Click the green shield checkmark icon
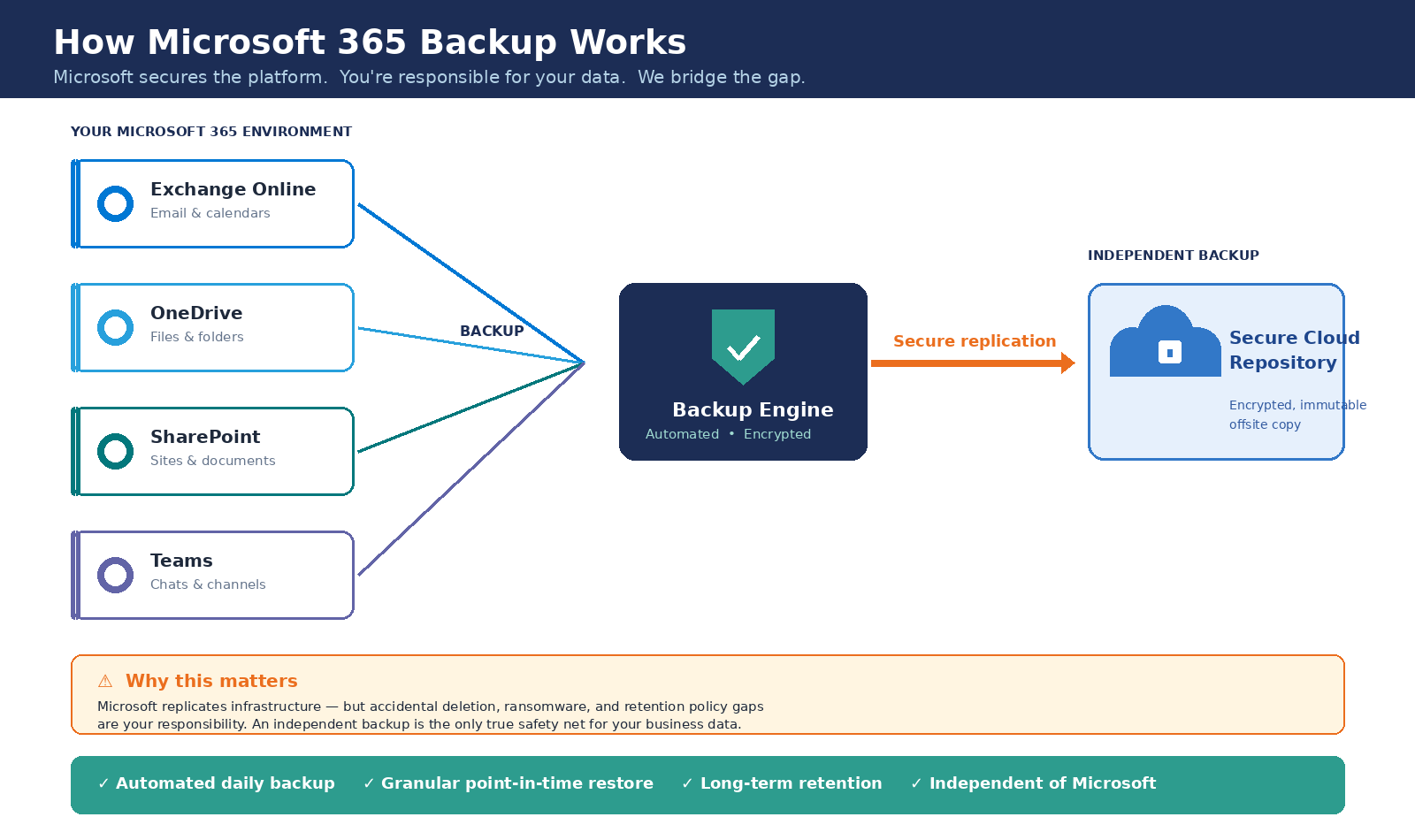 [743, 345]
